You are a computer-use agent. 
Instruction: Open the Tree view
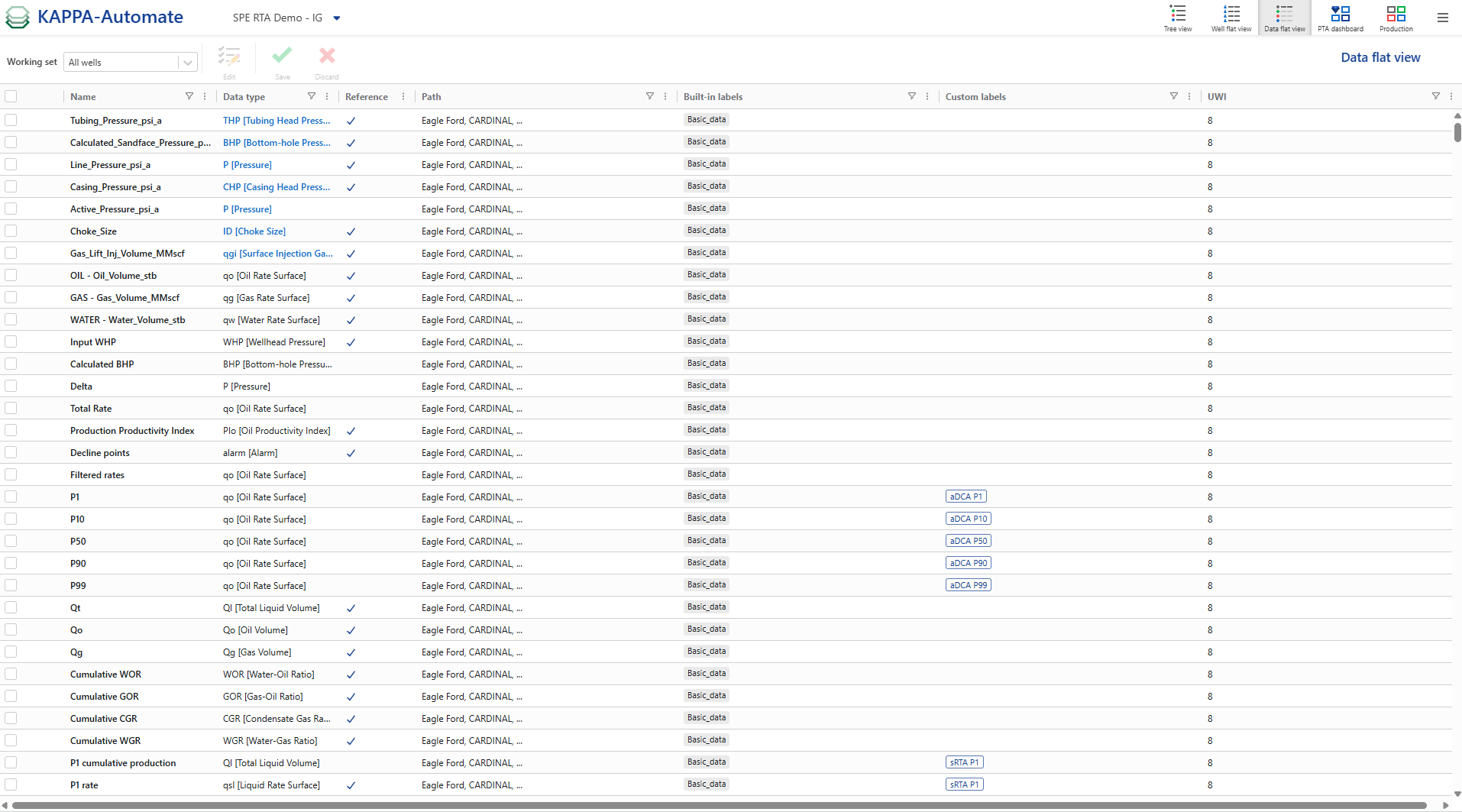tap(1176, 15)
